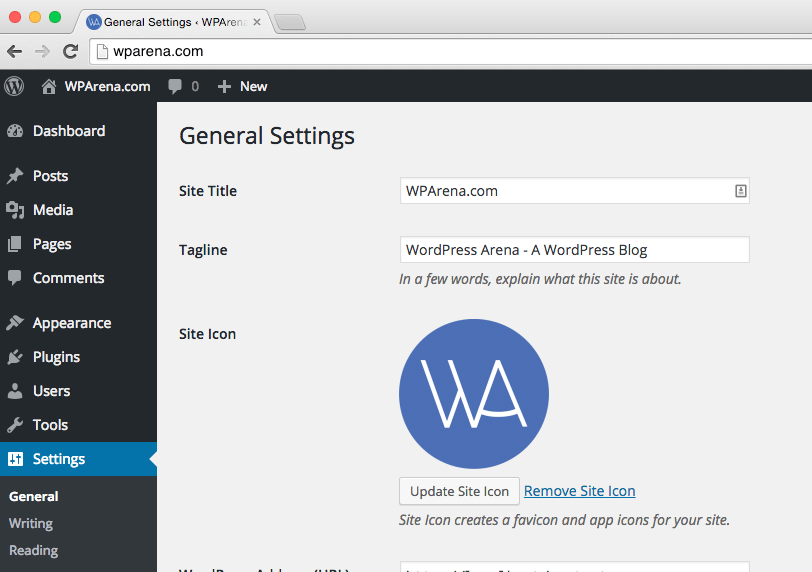Click the browser address bar
The height and width of the screenshot is (572, 812).
pos(451,51)
